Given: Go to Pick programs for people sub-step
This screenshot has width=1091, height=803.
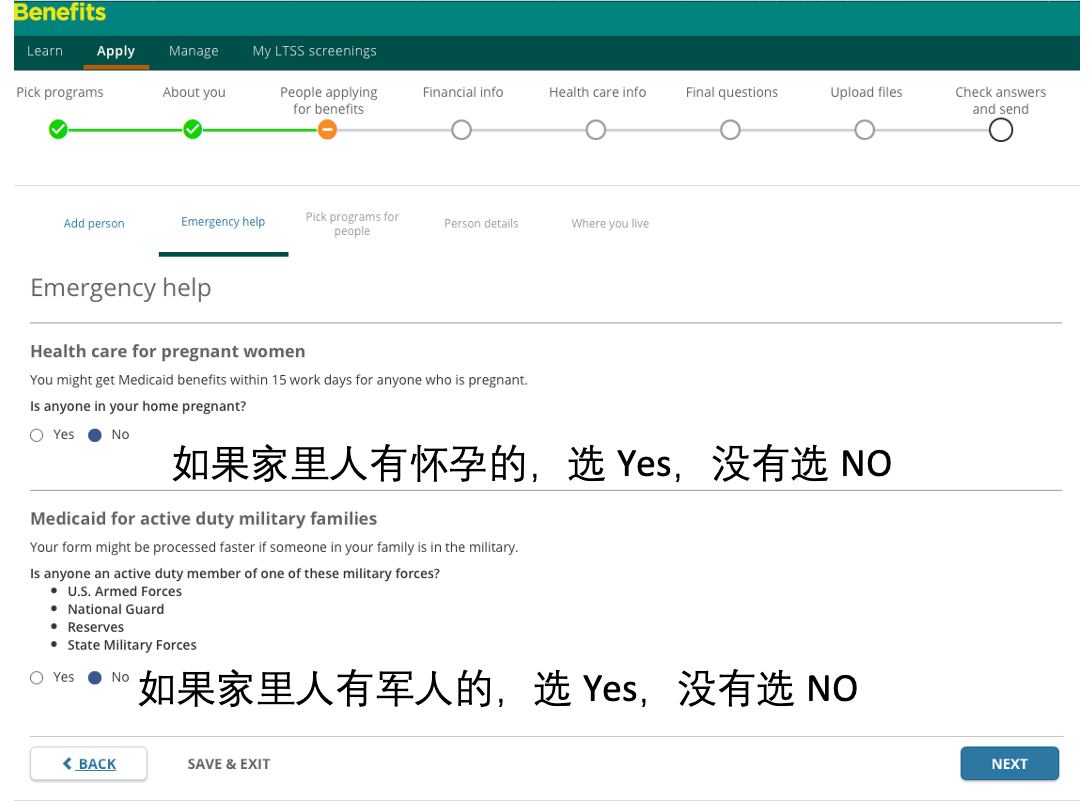Looking at the screenshot, I should pos(352,223).
